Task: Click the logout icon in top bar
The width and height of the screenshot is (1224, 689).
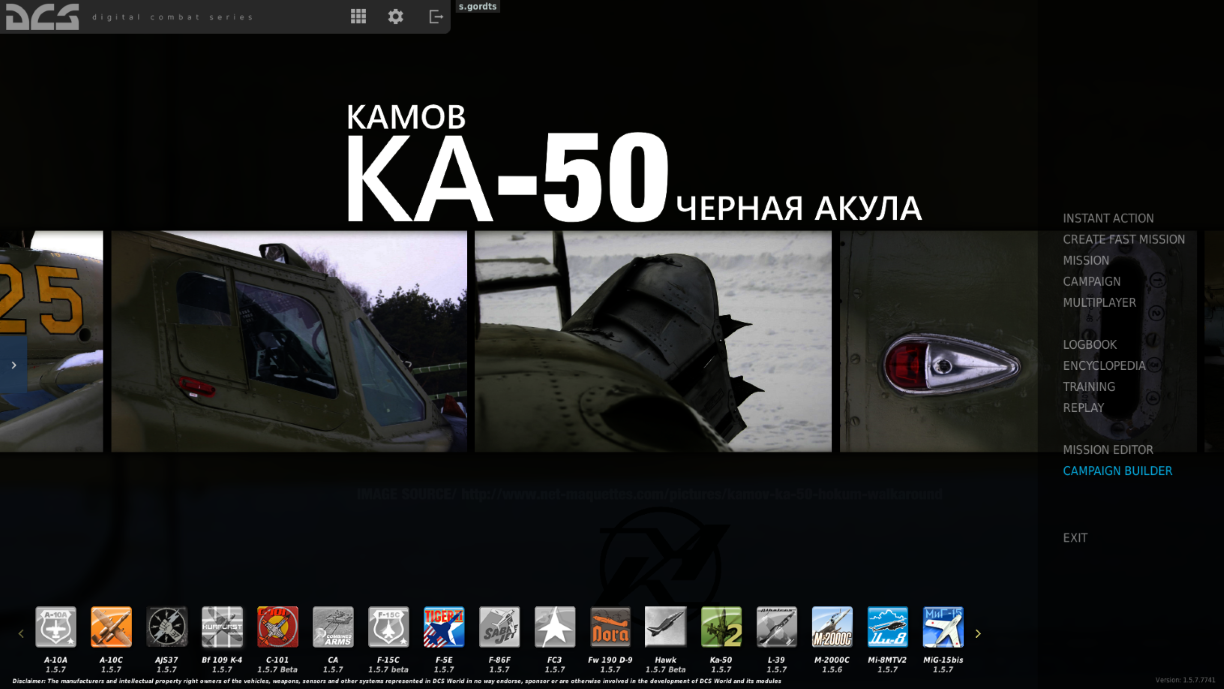Action: click(x=436, y=16)
